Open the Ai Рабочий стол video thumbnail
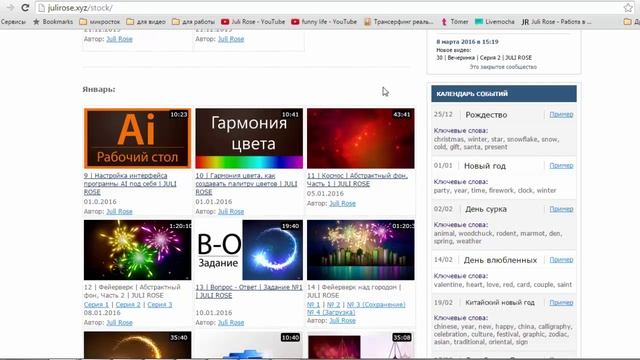The height and width of the screenshot is (360, 640). point(138,138)
